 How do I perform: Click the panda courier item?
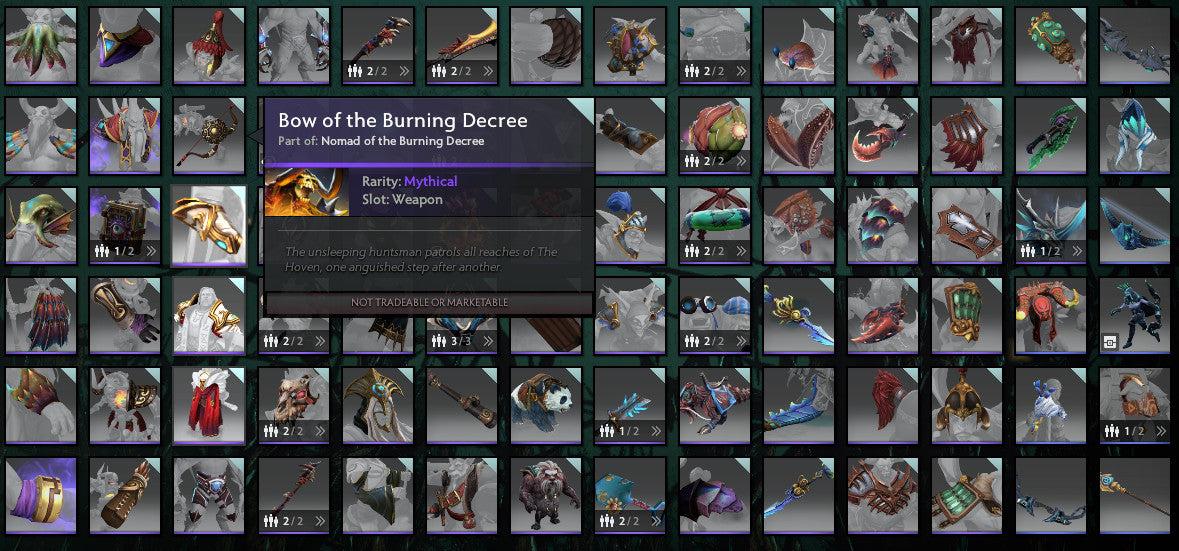pos(546,406)
